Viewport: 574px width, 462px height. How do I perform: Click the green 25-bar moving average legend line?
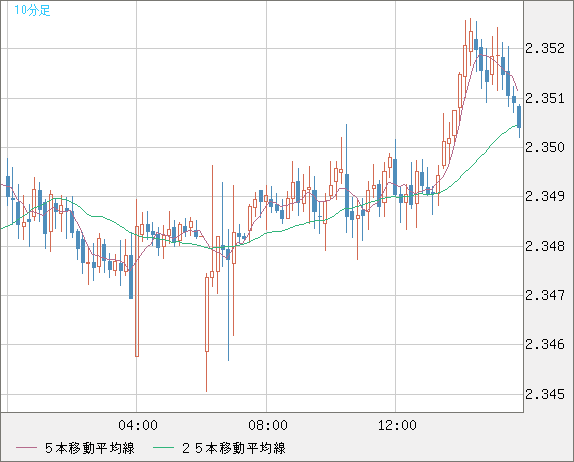(x=163, y=448)
